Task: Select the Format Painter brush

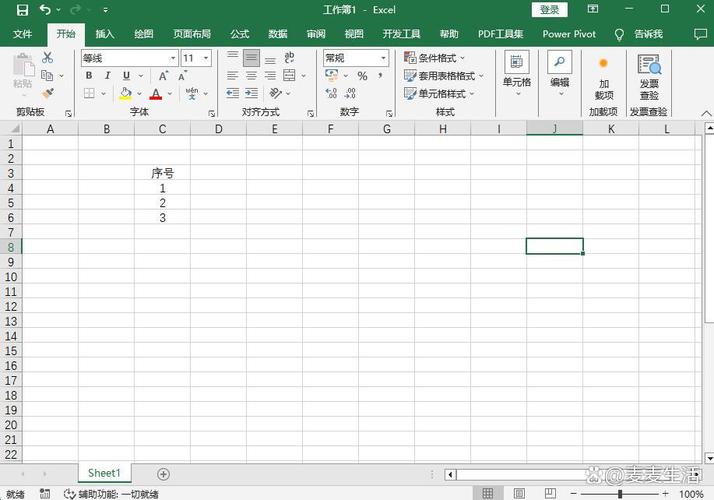Action: click(x=47, y=93)
